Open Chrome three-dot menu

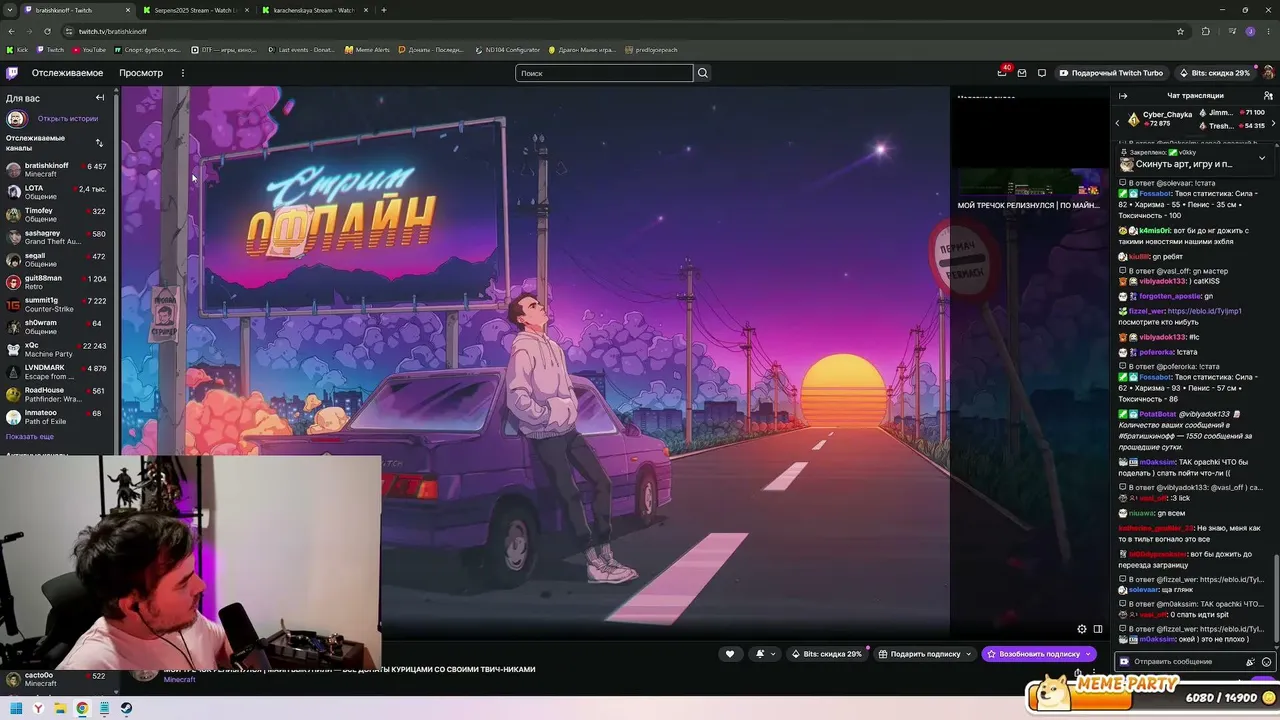(x=1269, y=31)
